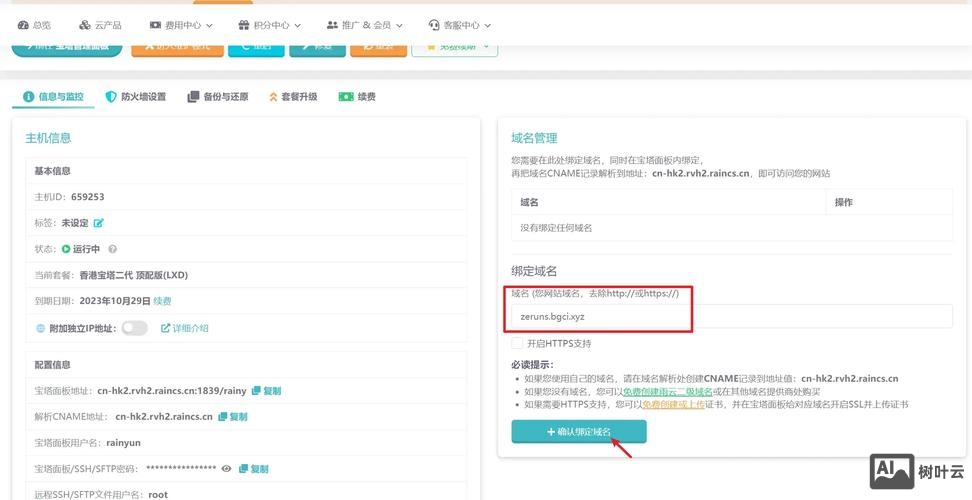Image resolution: width=972 pixels, height=500 pixels.
Task: Click the 操作 column header
Action: coord(844,202)
